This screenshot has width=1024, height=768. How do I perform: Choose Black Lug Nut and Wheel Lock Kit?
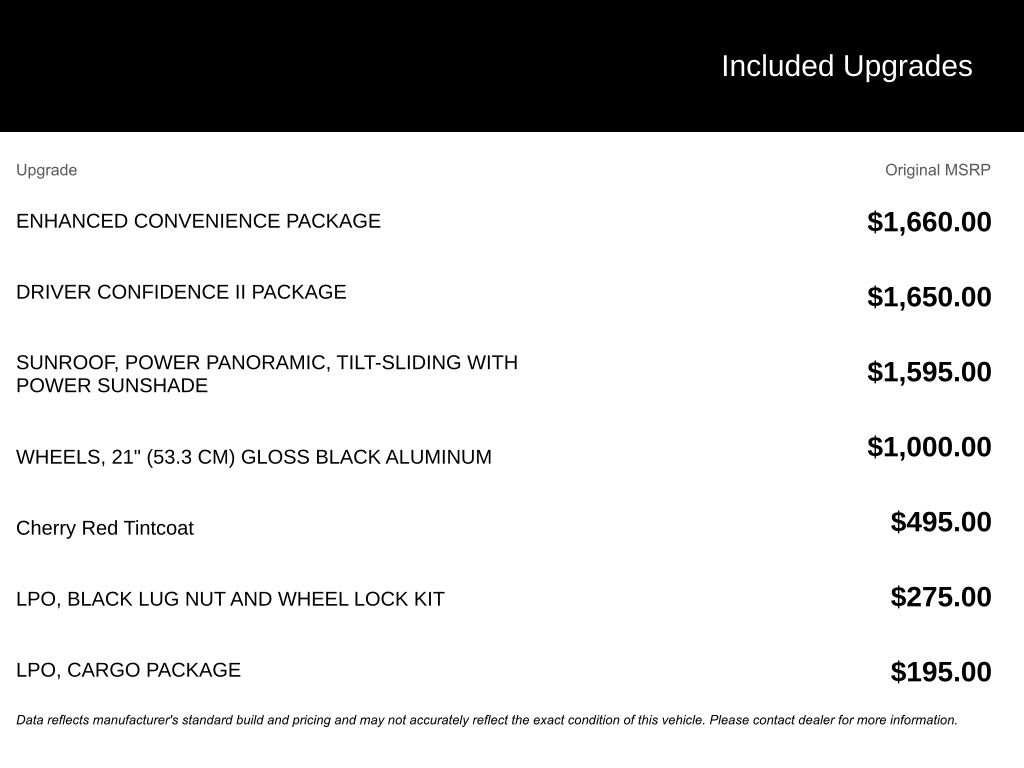coord(230,599)
